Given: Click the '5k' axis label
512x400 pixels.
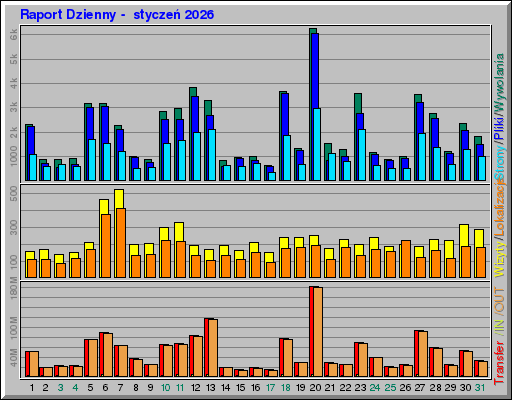Looking at the screenshot, I should (14, 59).
